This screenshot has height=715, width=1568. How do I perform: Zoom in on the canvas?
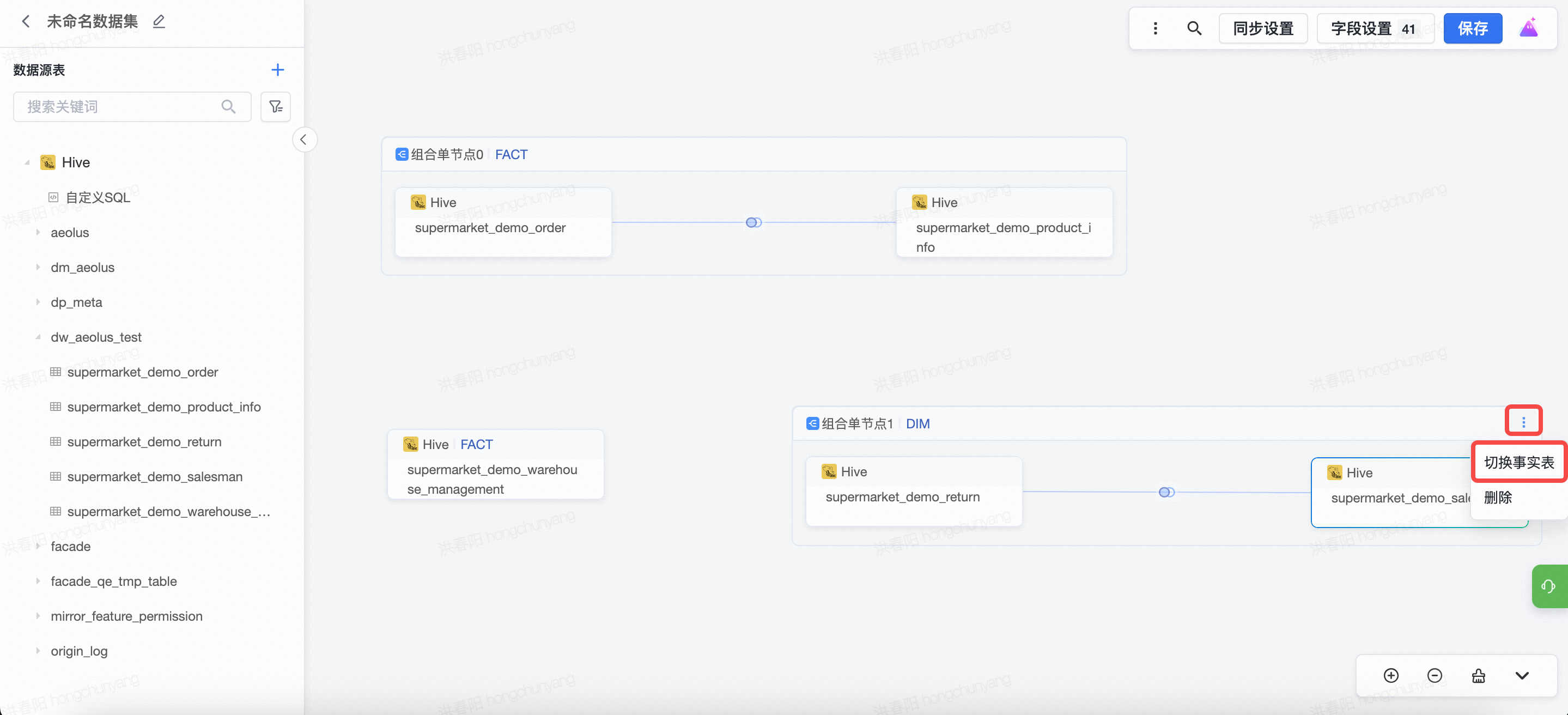pos(1391,675)
